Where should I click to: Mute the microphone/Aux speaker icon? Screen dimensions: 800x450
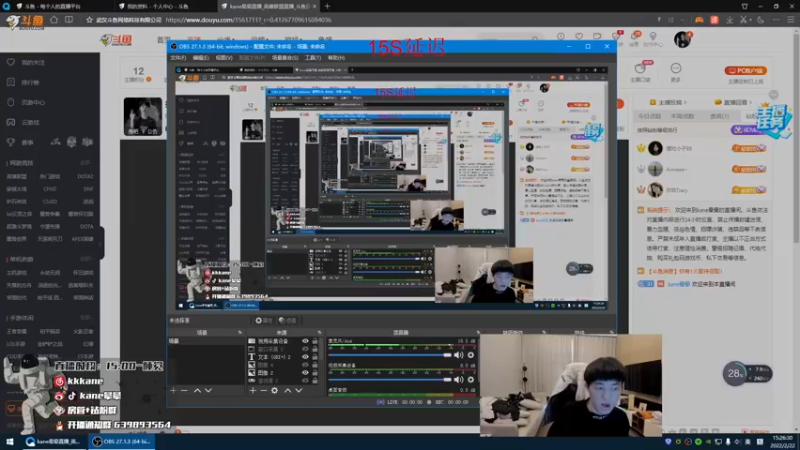point(459,355)
